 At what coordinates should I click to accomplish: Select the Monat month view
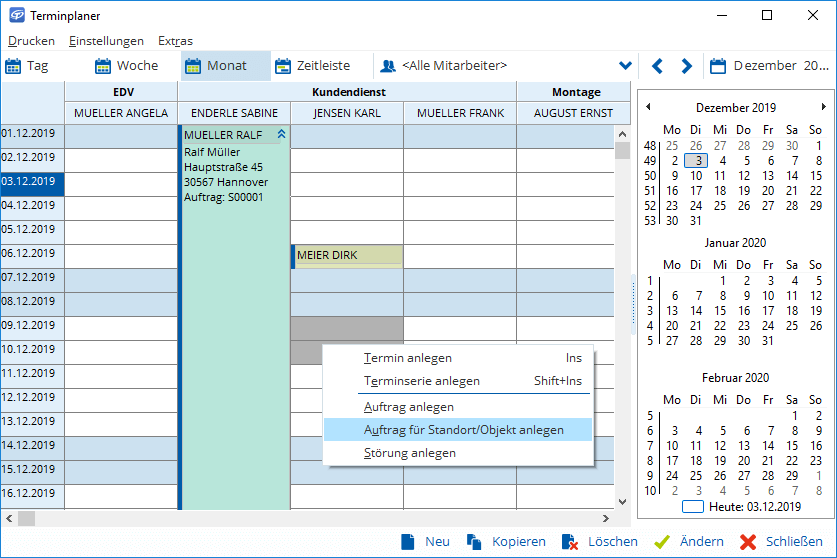pyautogui.click(x=215, y=66)
